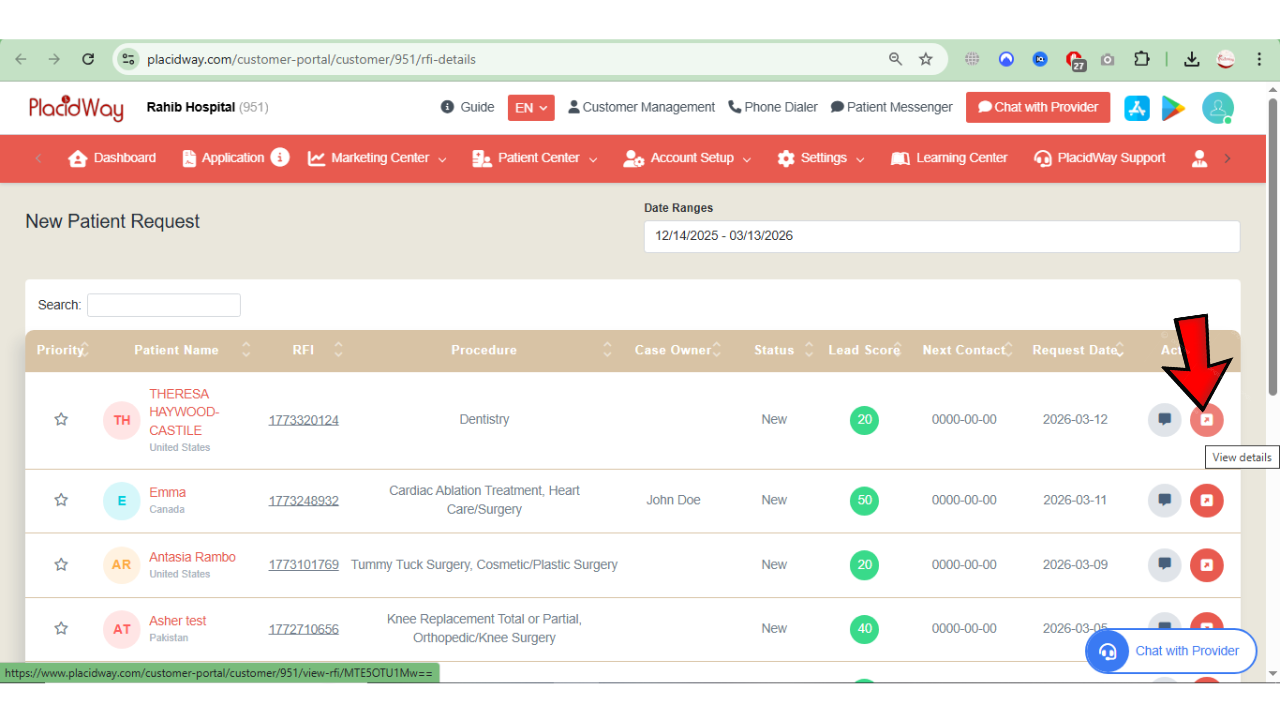1280x720 pixels.
Task: Mark Antasia Rambo as priority with the star
Action: click(61, 565)
